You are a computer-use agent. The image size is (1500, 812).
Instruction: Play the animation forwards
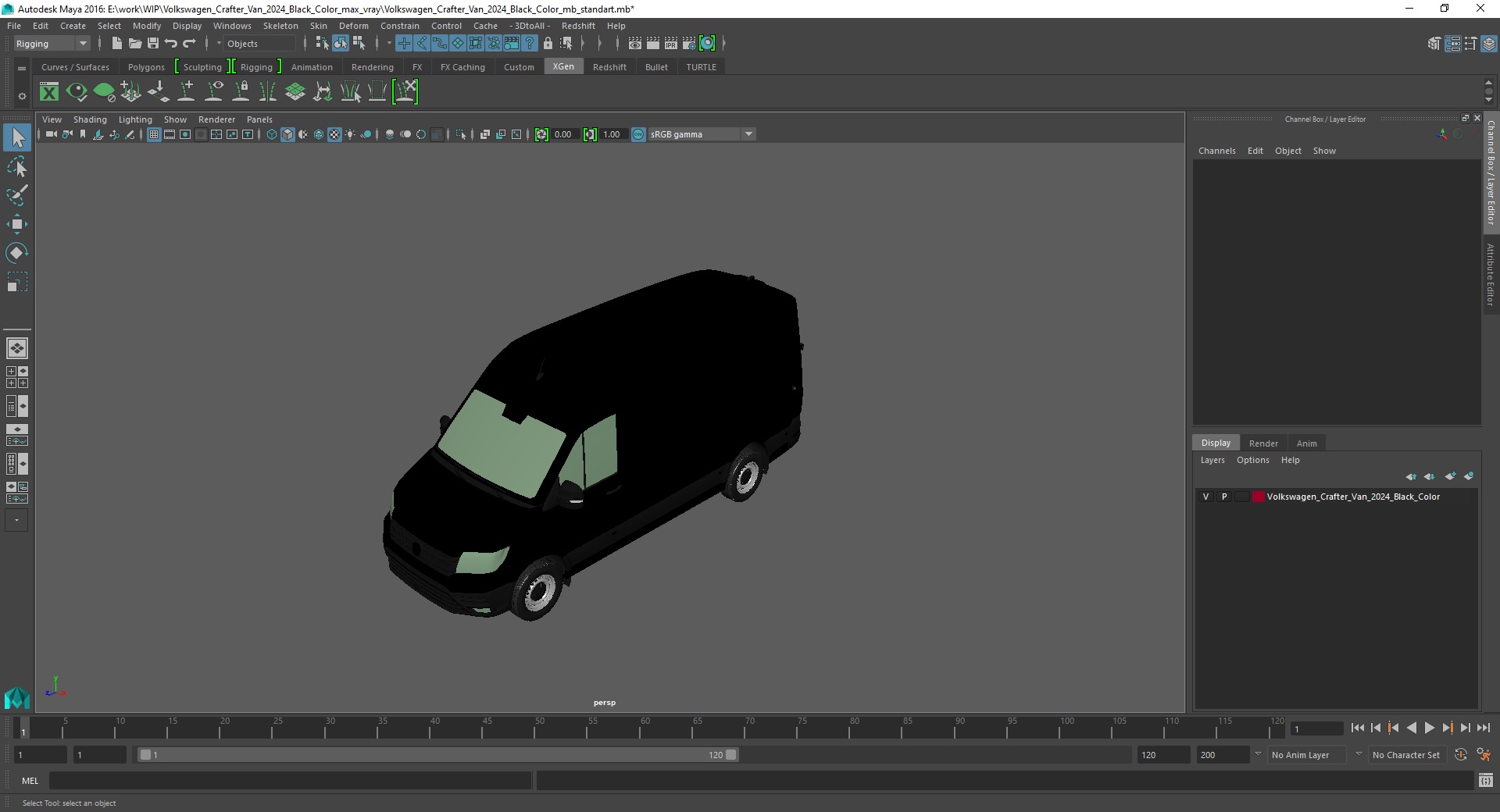click(1429, 728)
